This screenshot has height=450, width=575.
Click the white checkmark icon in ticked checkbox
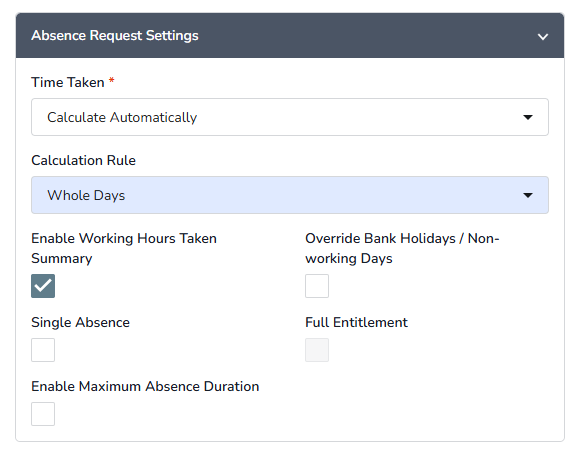point(43,286)
